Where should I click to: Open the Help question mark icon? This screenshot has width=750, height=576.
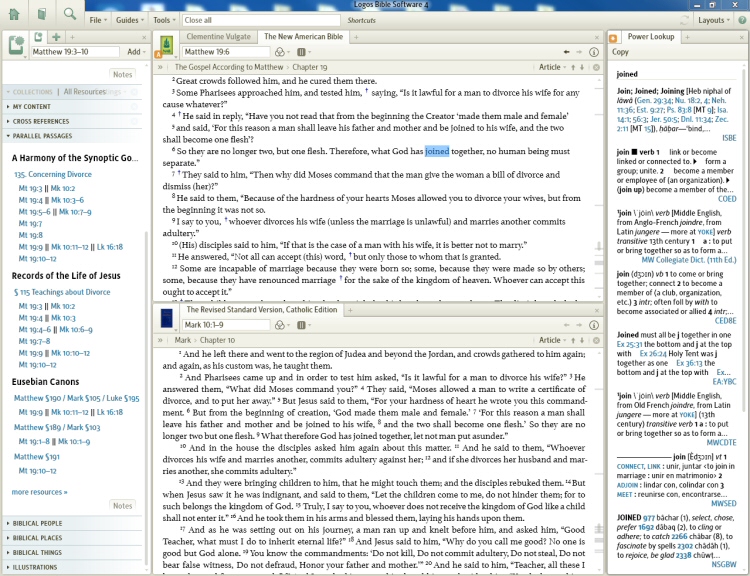click(x=740, y=20)
